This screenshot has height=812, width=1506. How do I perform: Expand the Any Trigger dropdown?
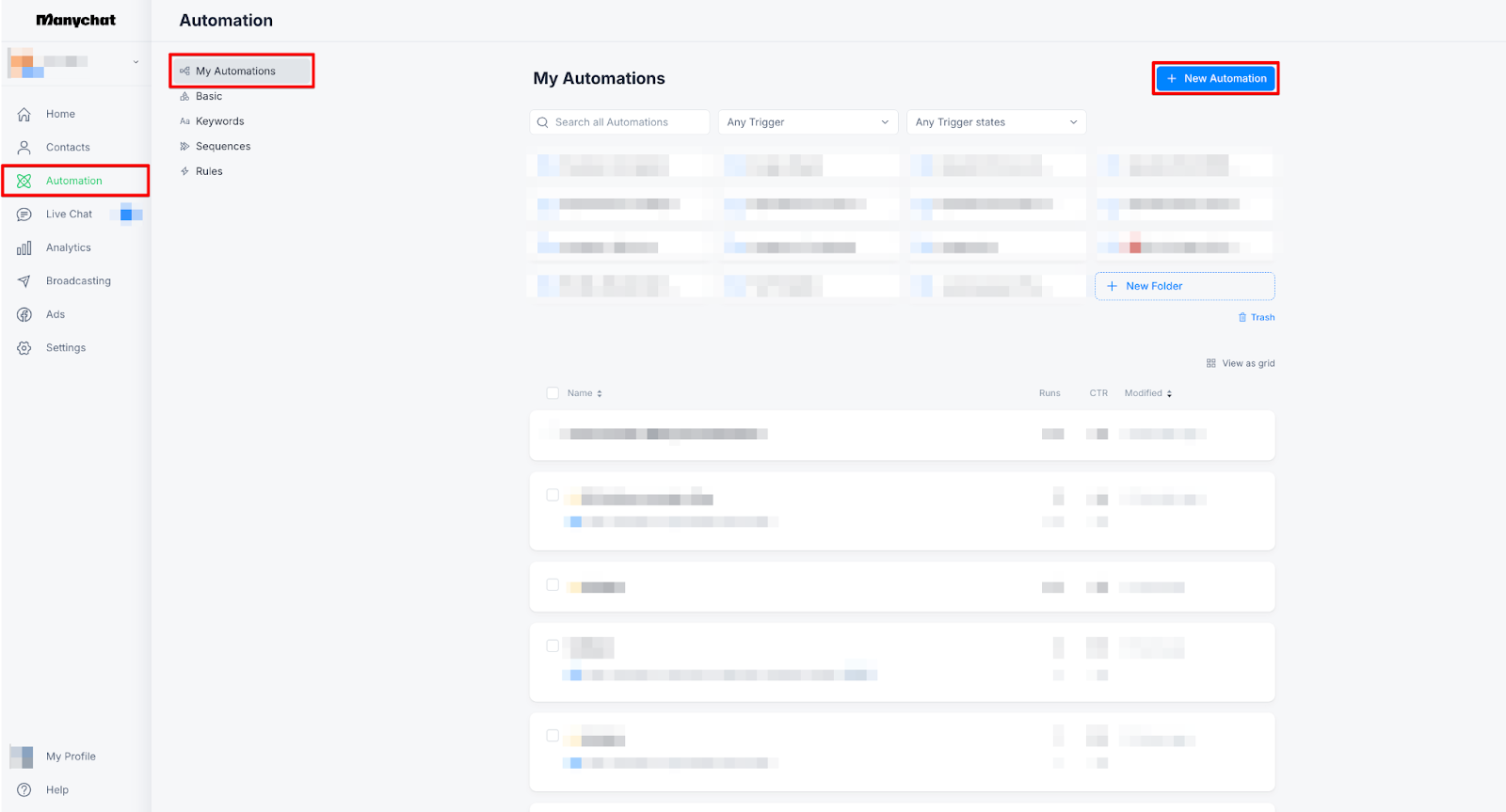pyautogui.click(x=808, y=122)
